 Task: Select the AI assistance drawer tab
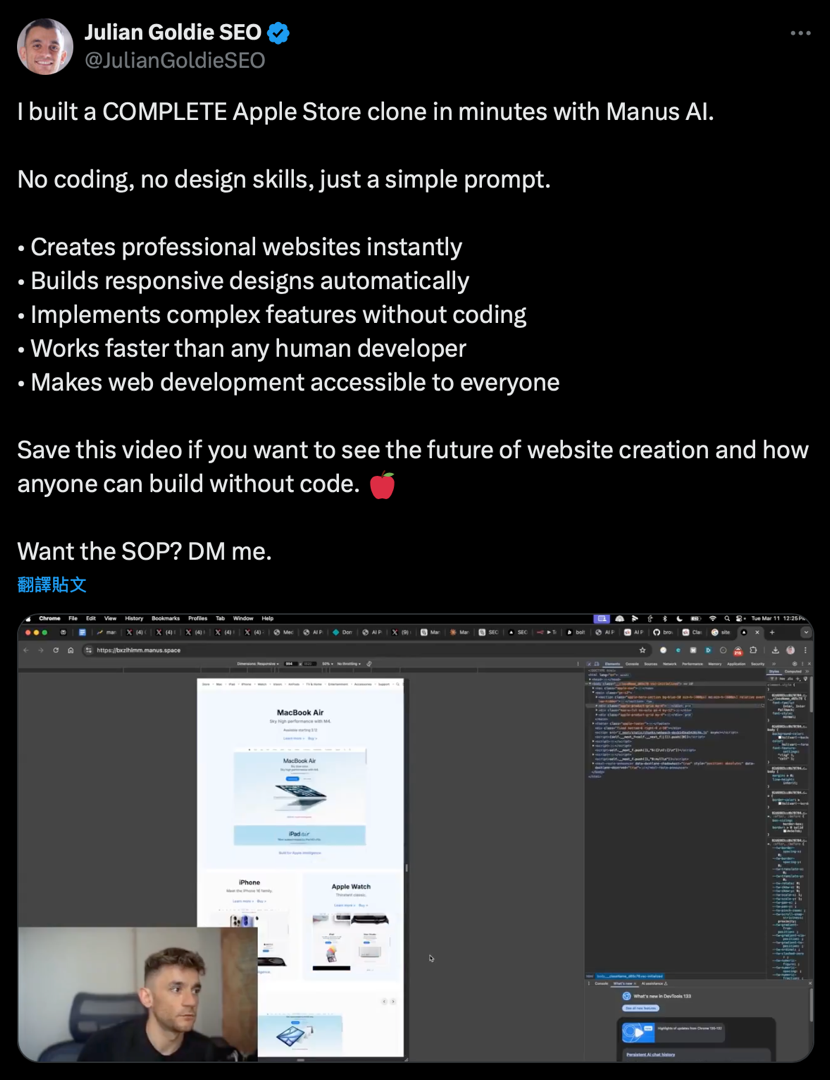click(x=652, y=984)
